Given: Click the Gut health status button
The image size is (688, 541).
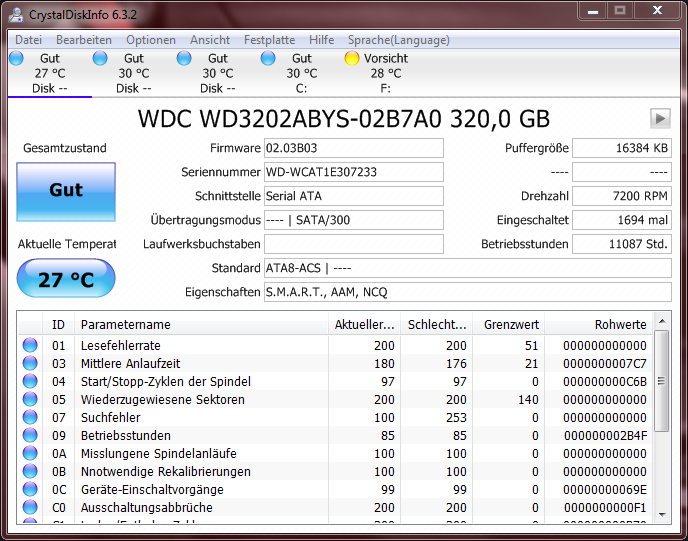Looking at the screenshot, I should 66,192.
